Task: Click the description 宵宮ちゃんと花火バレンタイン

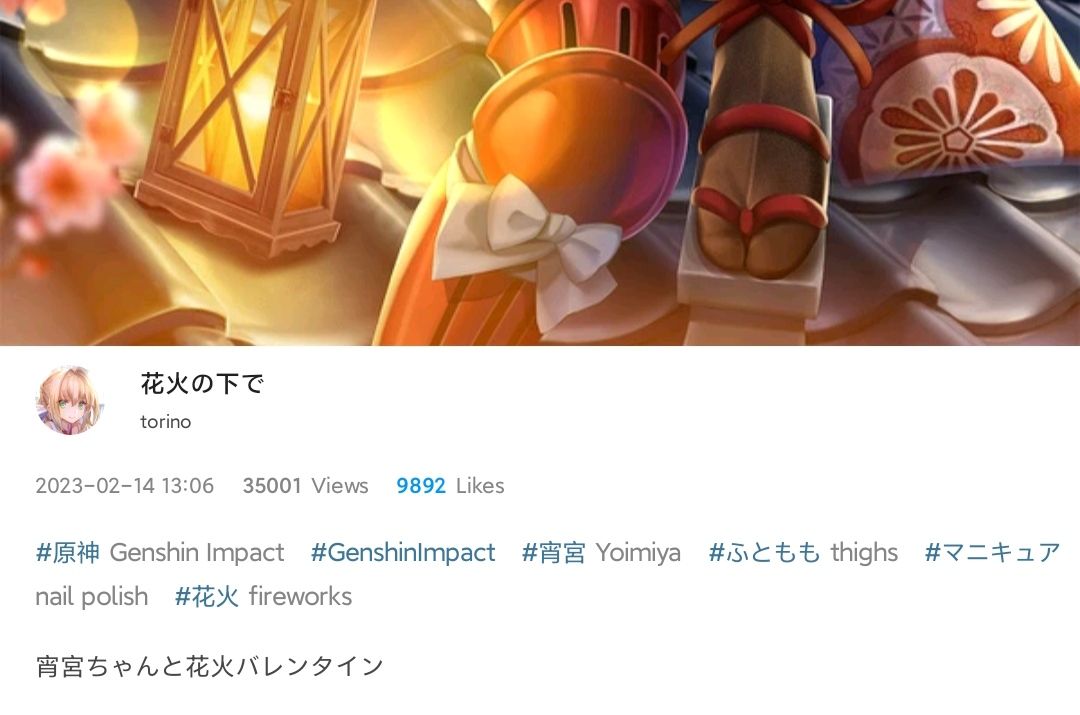Action: point(209,666)
